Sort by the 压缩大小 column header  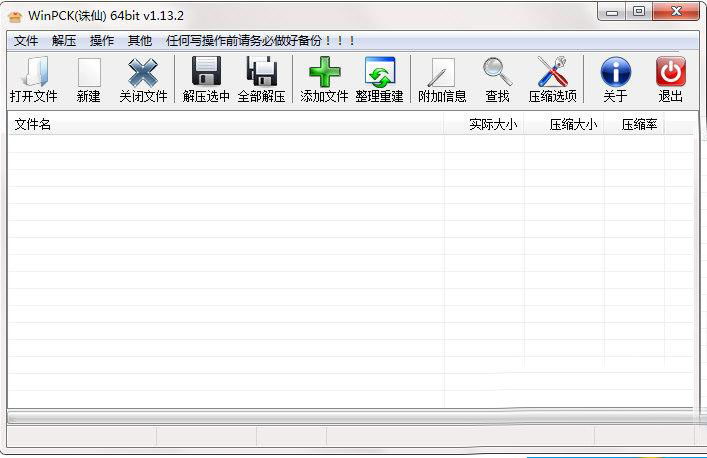coord(564,124)
